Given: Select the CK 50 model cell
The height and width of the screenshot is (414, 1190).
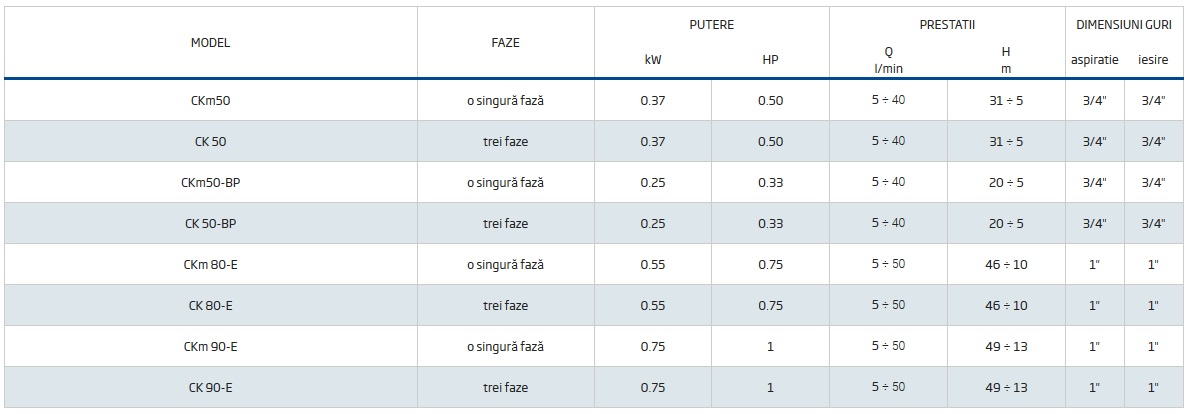Looking at the screenshot, I should click(x=210, y=142).
